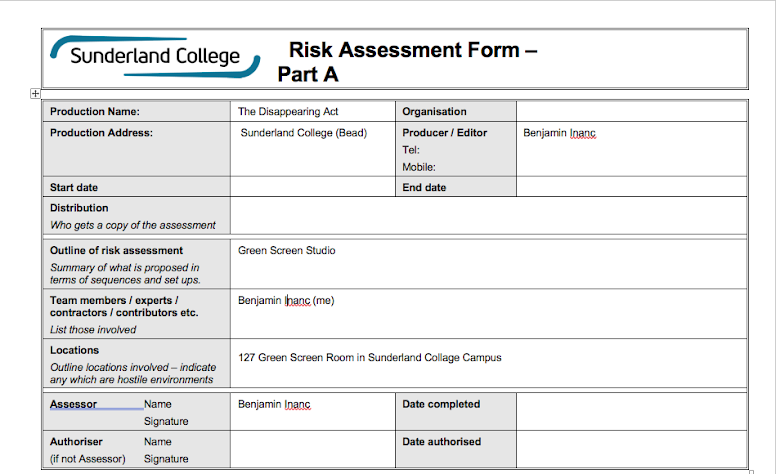The height and width of the screenshot is (474, 776).
Task: Click the "Green Screen Studio" outline text
Action: pyautogui.click(x=287, y=250)
